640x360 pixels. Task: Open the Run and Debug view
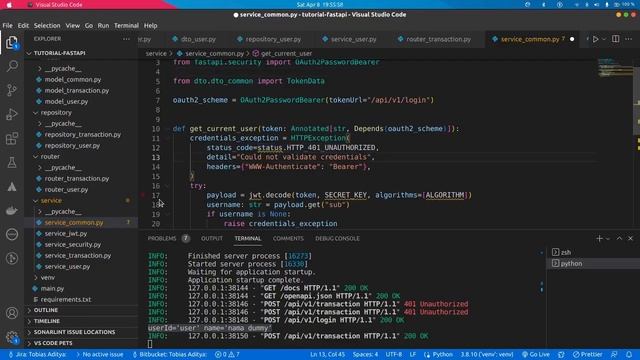click(x=12, y=114)
